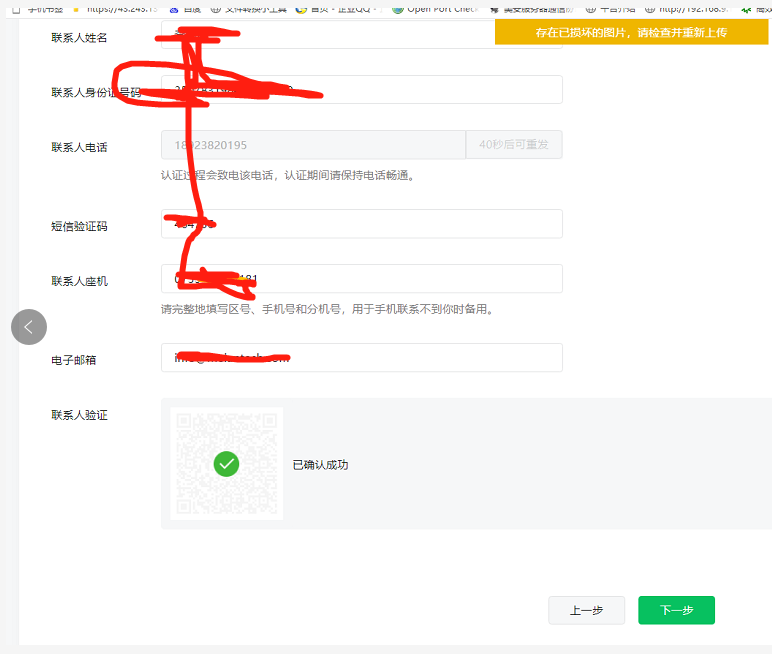Viewport: 772px width, 654px height.
Task: Click the yellow 存在已损坏的图片 warning banner
Action: [x=631, y=33]
